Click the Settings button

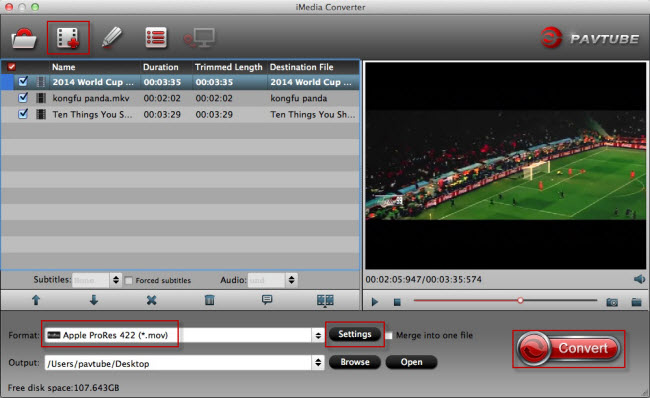(x=355, y=334)
